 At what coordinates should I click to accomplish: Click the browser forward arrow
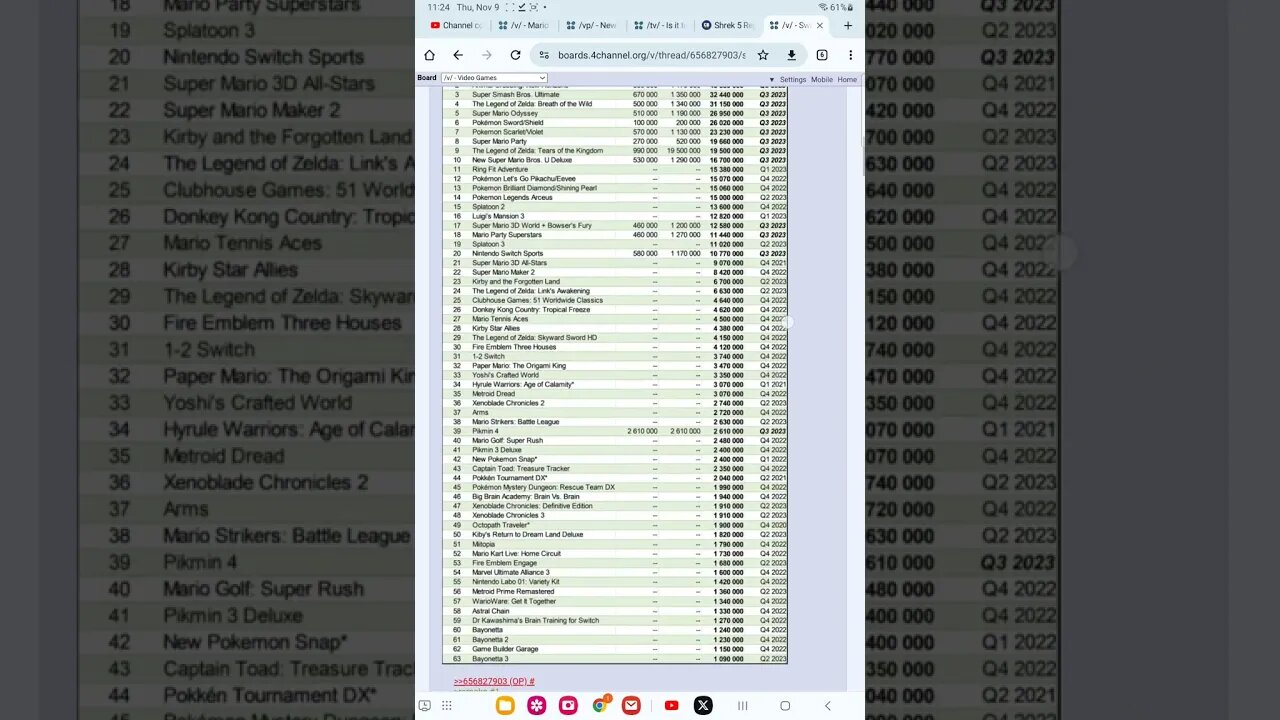(x=487, y=55)
